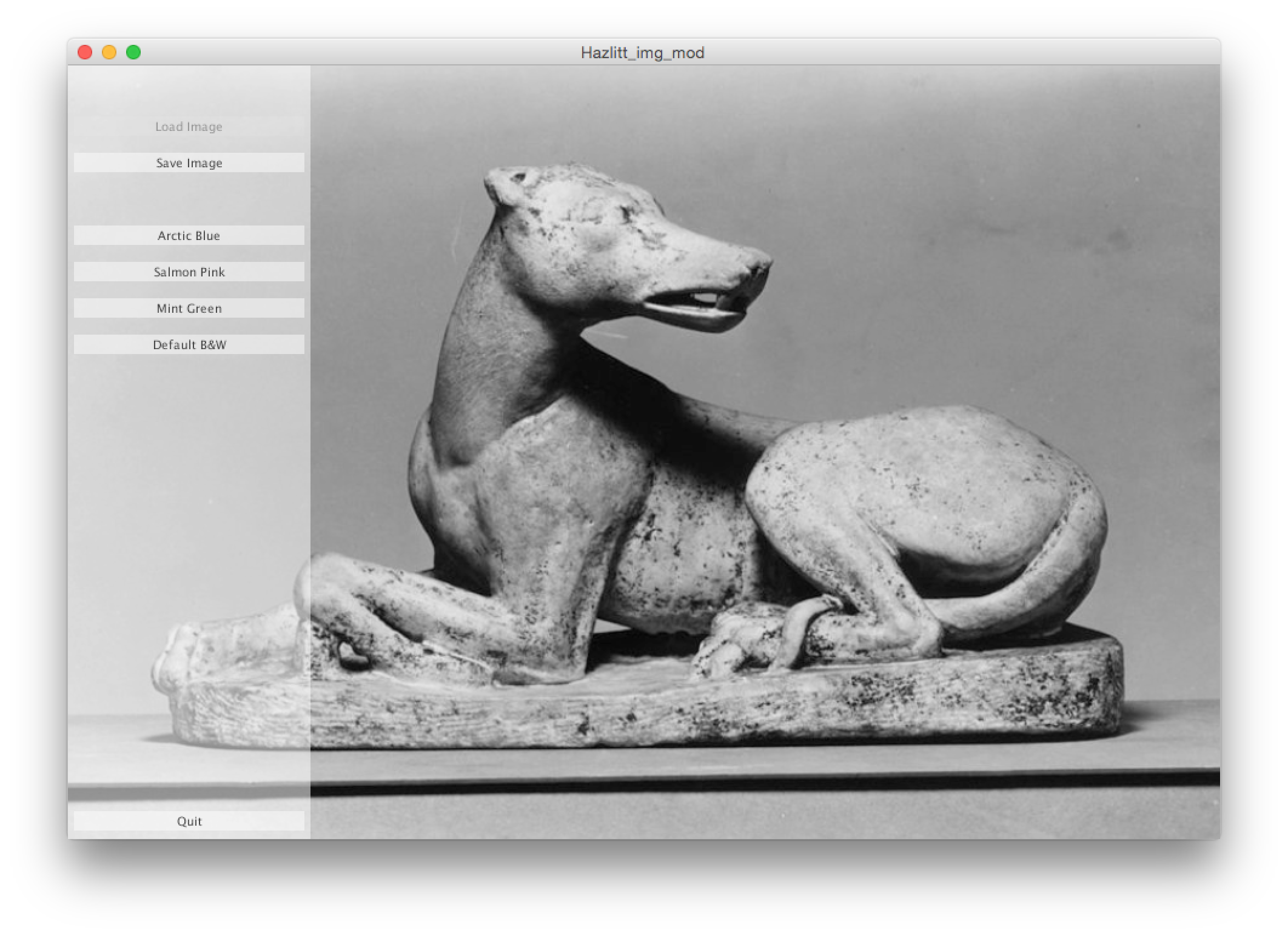The height and width of the screenshot is (936, 1288).
Task: Apply the Mint Green filter
Action: 189,309
